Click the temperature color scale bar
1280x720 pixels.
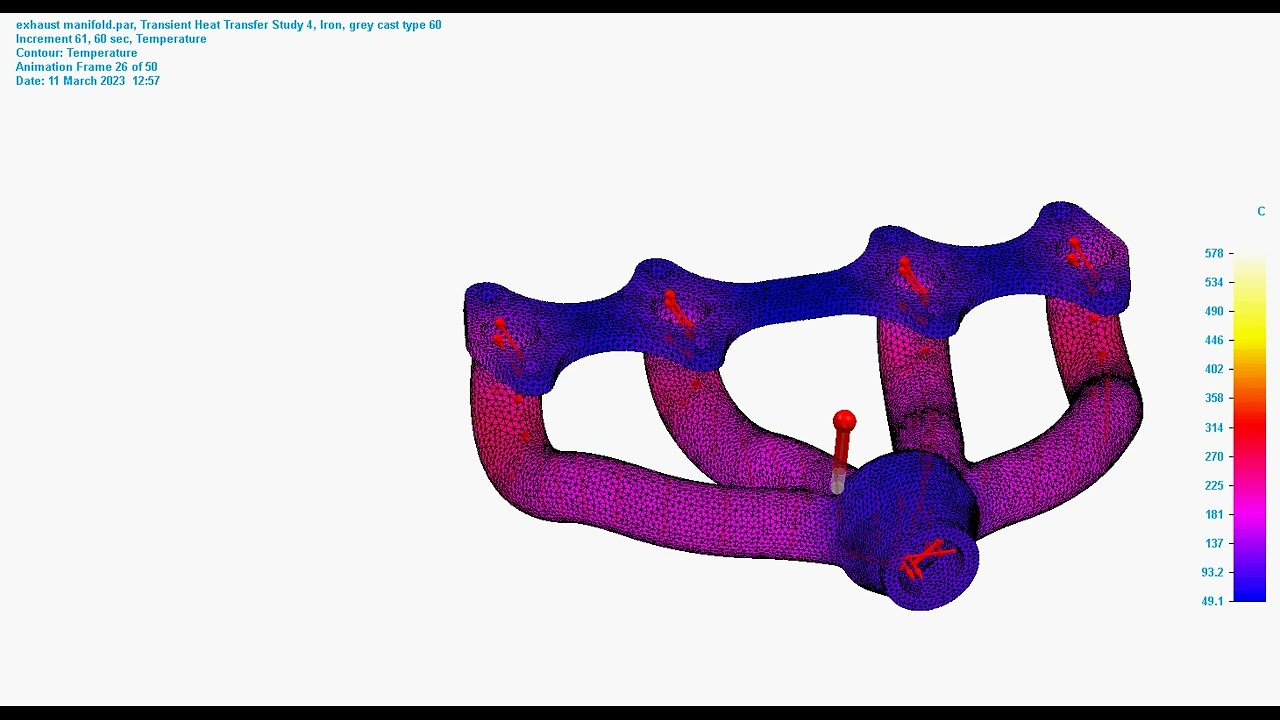pyautogui.click(x=1249, y=428)
